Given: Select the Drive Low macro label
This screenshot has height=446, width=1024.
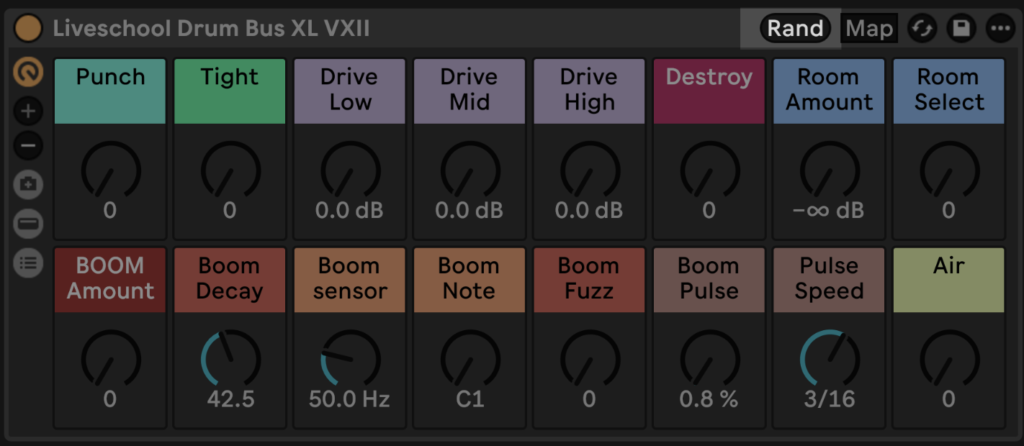Looking at the screenshot, I should (x=350, y=91).
